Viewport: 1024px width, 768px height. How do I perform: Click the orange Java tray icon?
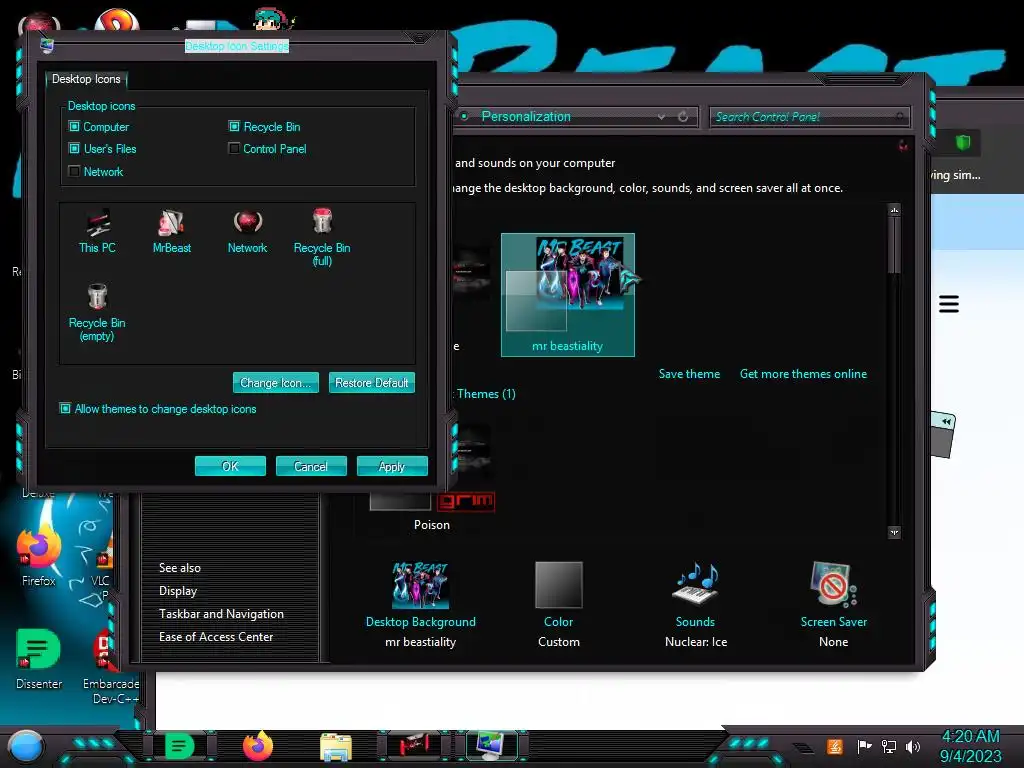coord(835,746)
